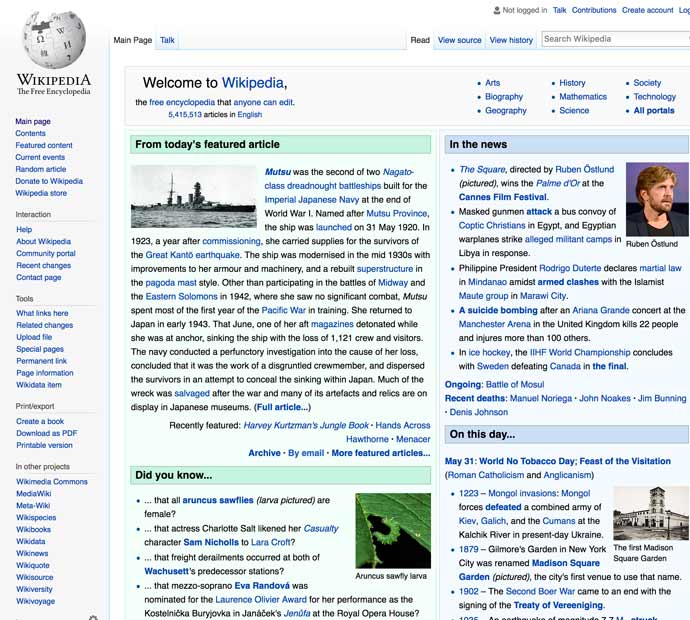Open Upload file in Tools

[34, 337]
